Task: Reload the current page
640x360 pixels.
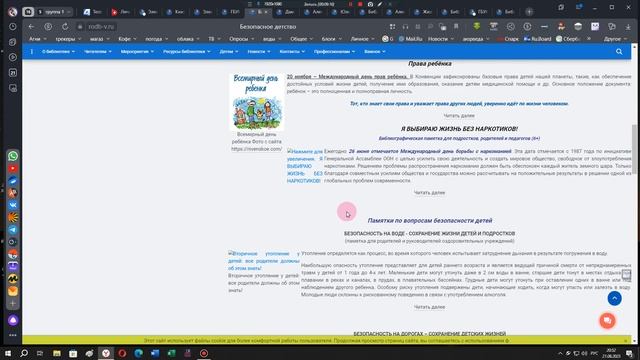Action: pos(65,27)
